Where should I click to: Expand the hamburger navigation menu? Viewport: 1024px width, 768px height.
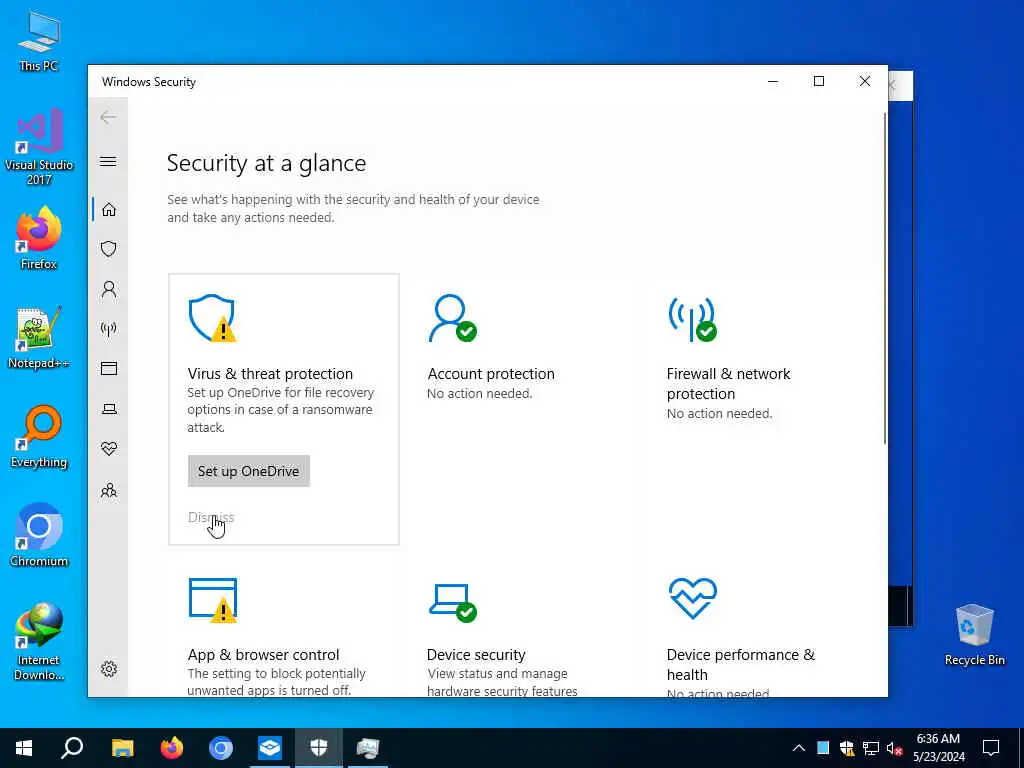point(108,161)
